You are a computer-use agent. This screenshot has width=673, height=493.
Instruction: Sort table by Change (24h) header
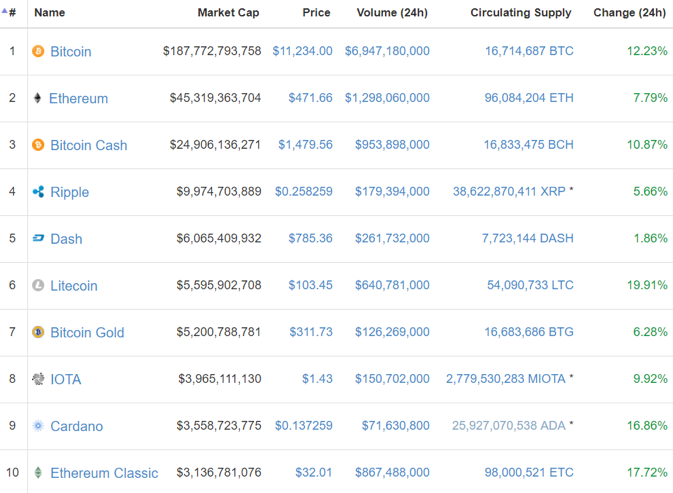pyautogui.click(x=630, y=12)
